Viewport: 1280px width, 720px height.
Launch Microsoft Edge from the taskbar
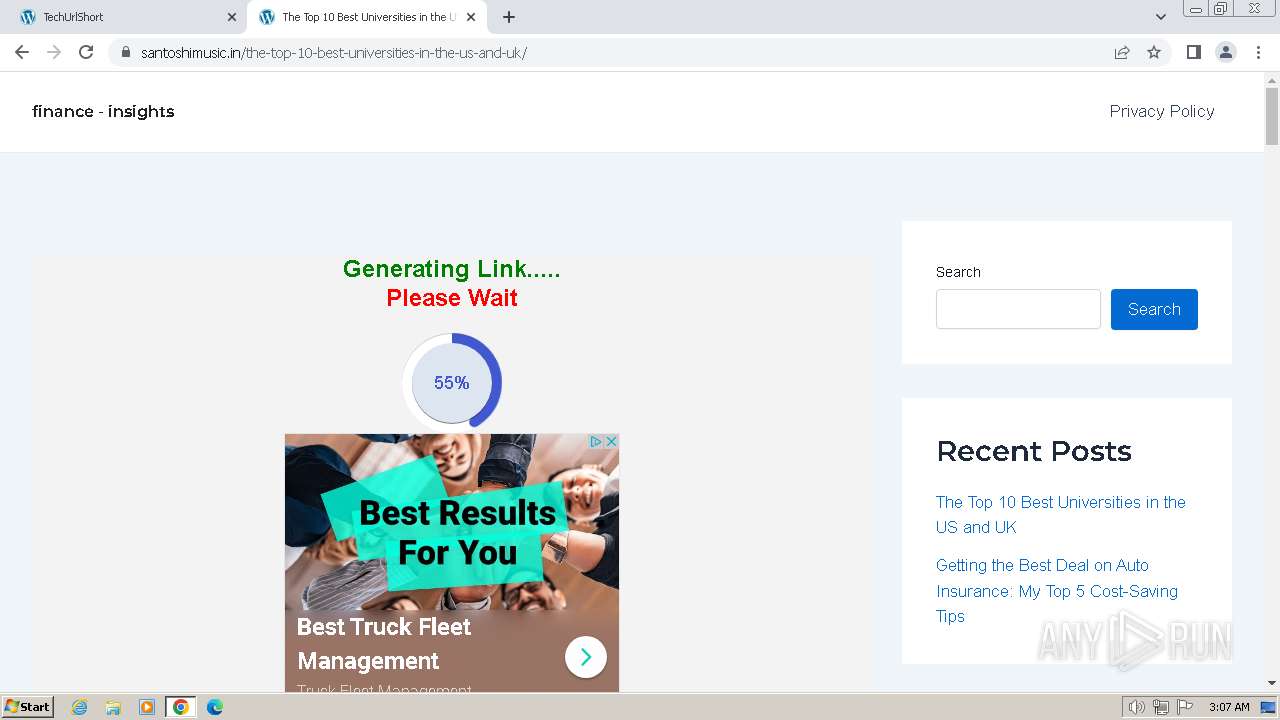point(215,707)
